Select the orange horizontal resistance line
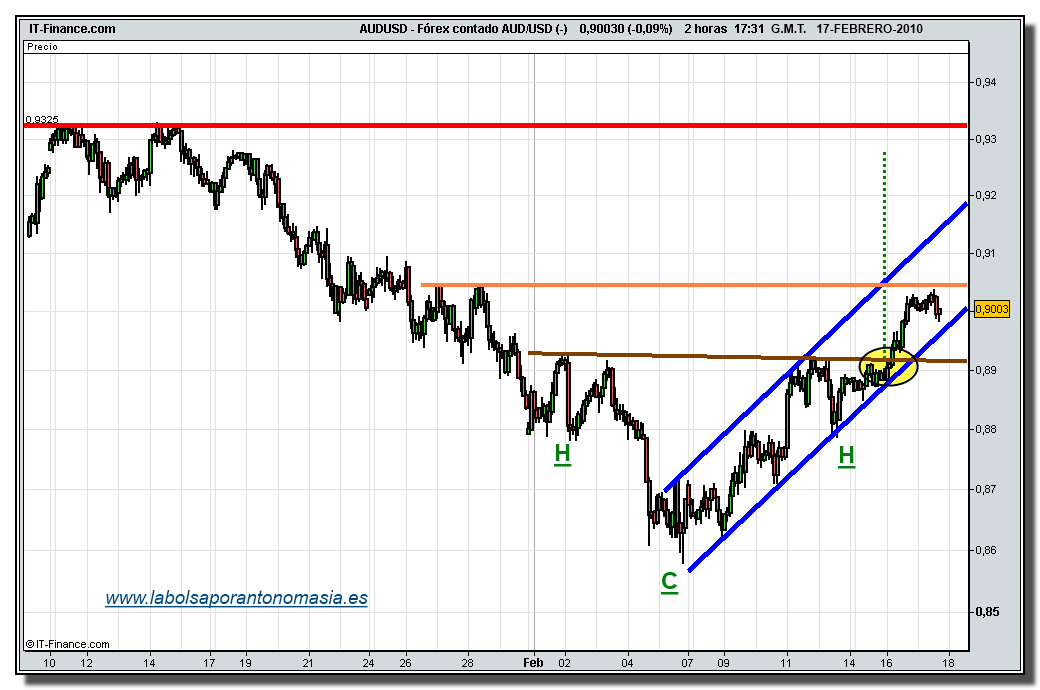This screenshot has width=1040, height=690. click(x=694, y=285)
